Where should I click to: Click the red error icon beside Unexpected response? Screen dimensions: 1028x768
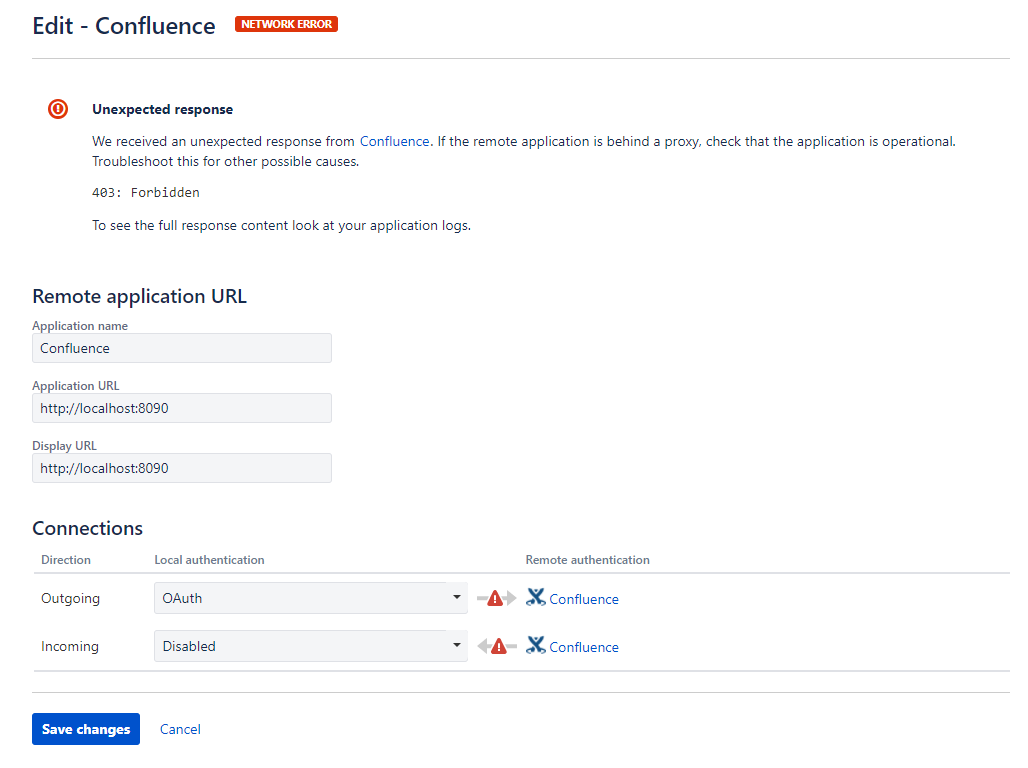pos(58,109)
